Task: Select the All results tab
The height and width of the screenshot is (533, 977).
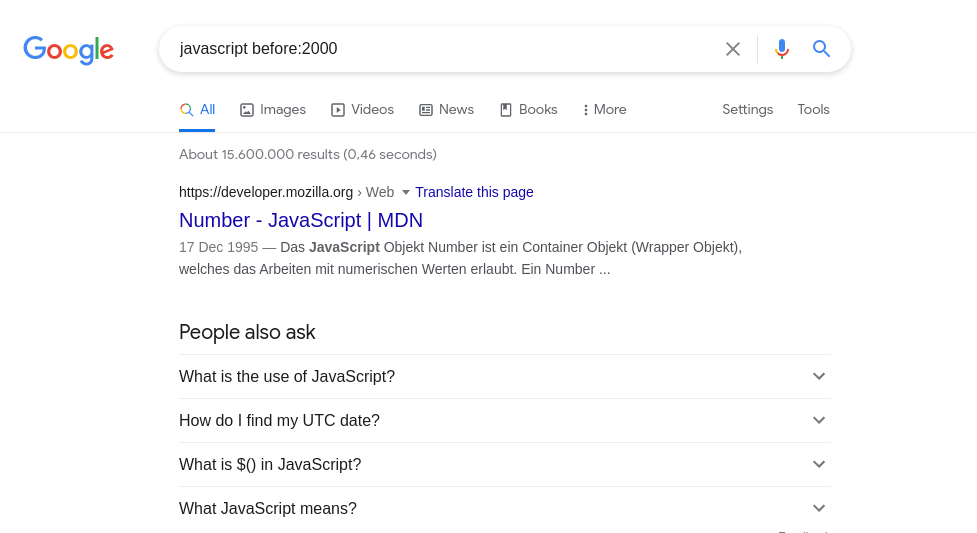Action: coord(197,110)
